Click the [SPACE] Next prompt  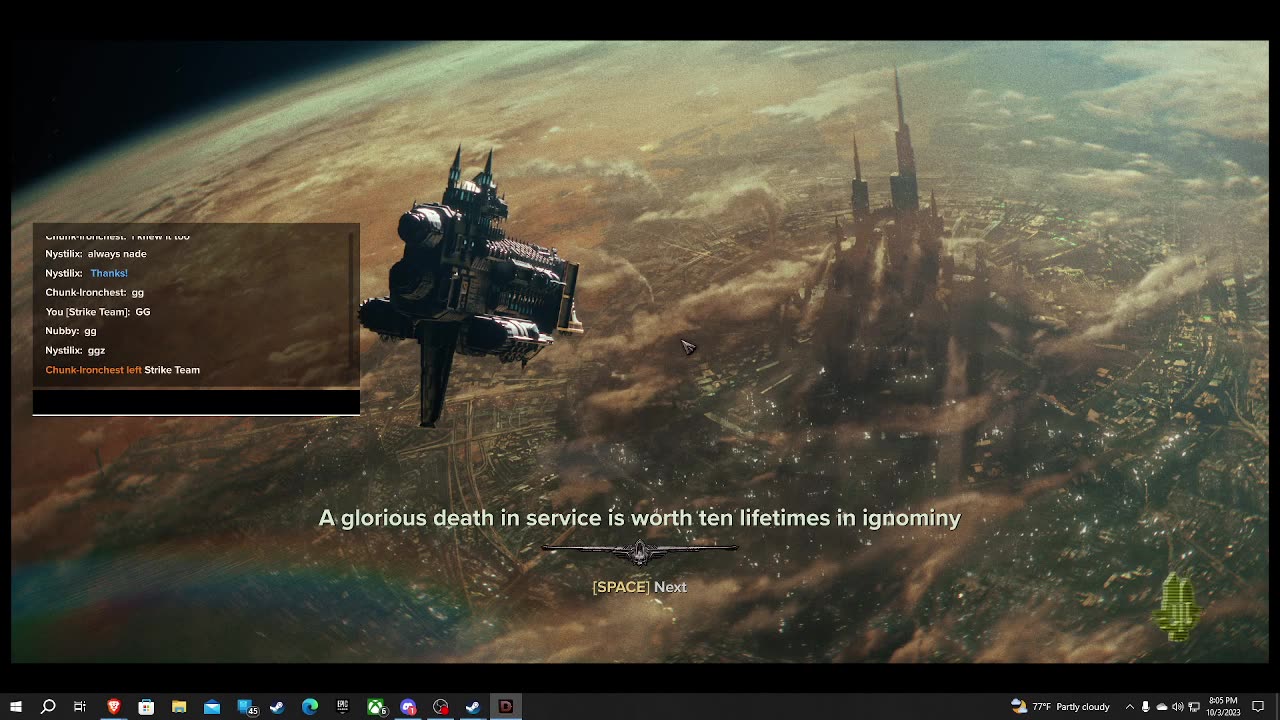pyautogui.click(x=640, y=587)
